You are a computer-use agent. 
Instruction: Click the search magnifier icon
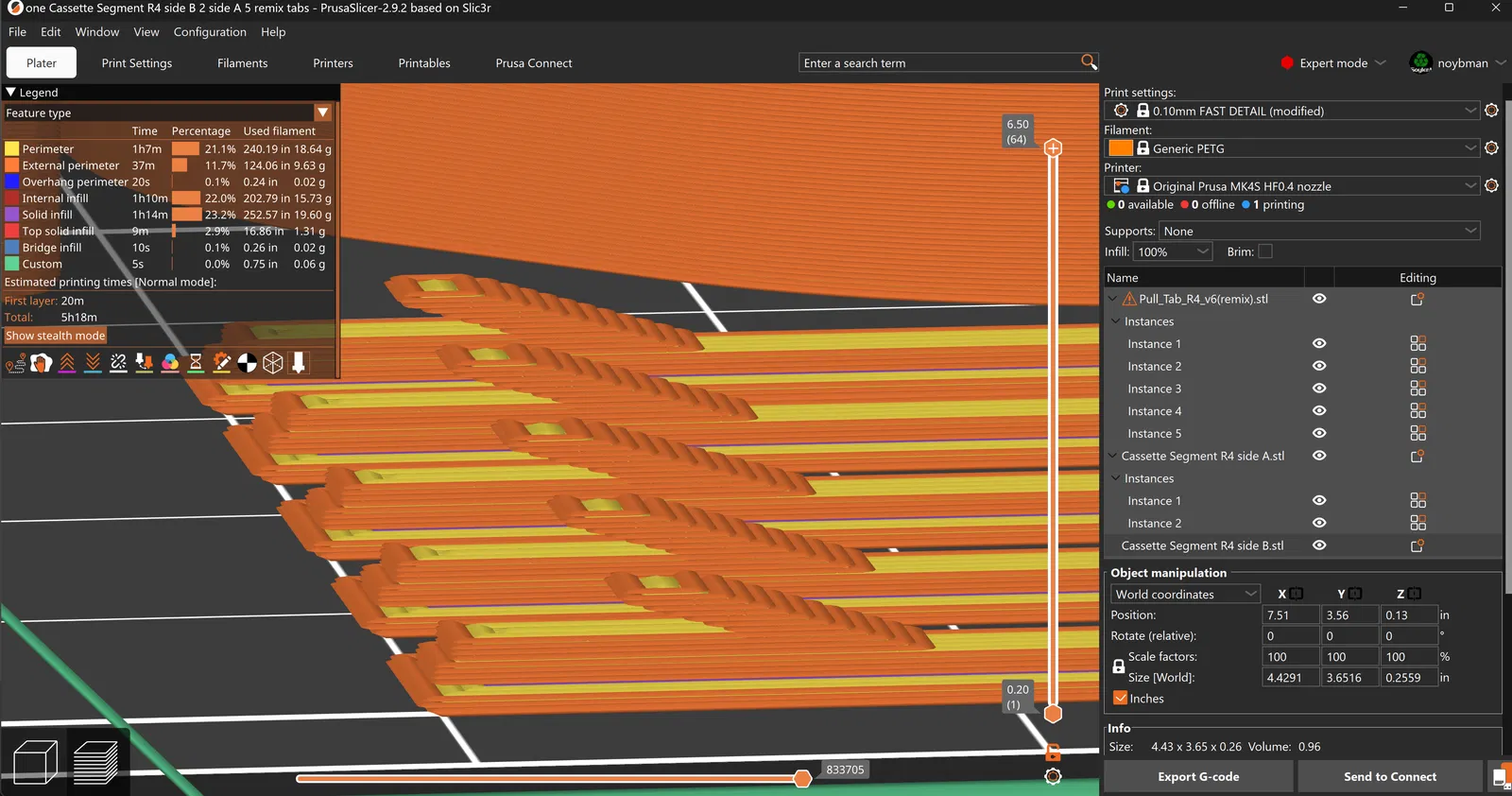(x=1089, y=62)
